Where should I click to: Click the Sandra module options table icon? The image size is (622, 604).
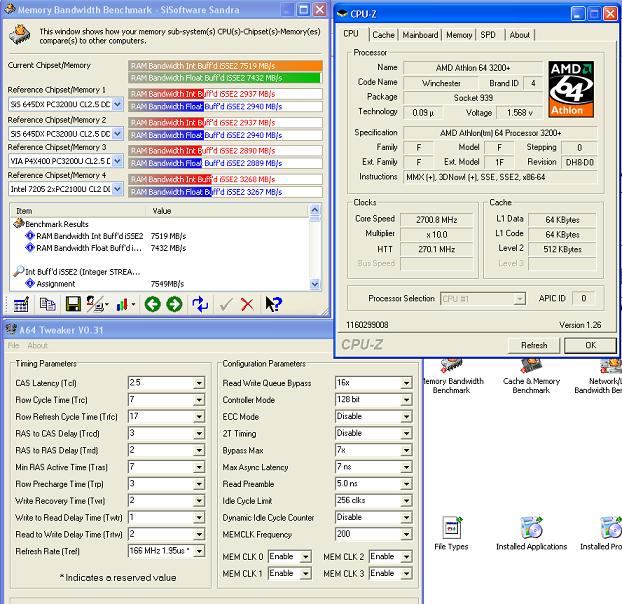21,304
